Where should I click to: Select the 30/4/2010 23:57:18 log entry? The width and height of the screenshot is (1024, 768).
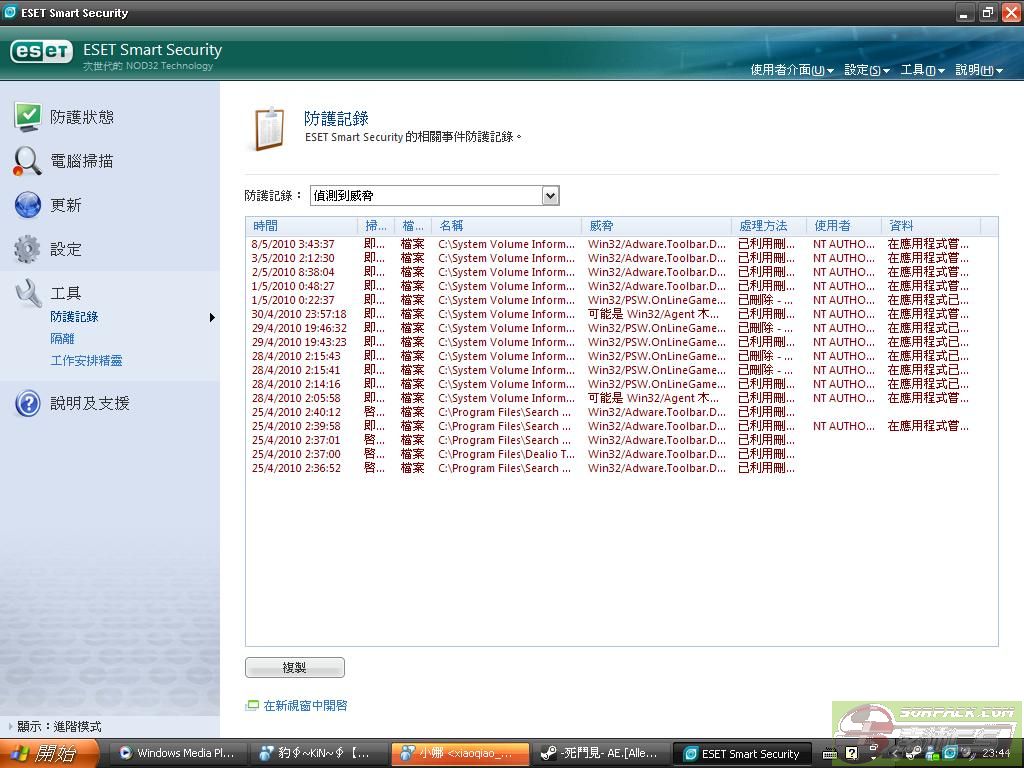coord(299,314)
